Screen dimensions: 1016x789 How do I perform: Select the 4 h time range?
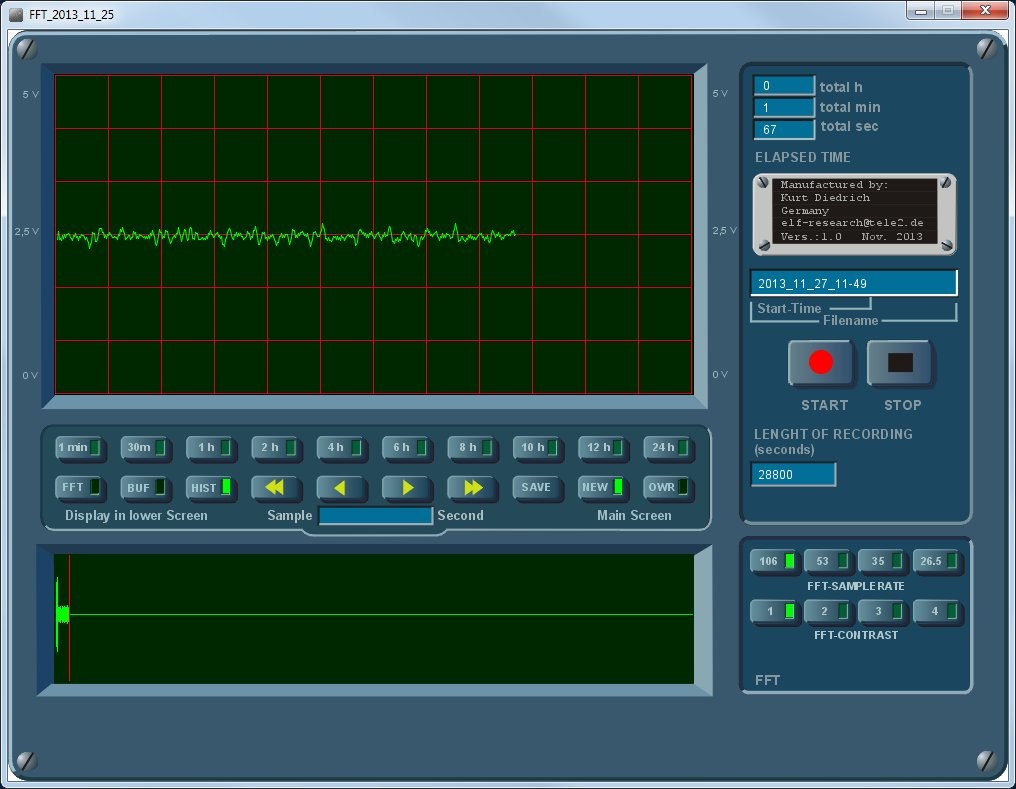tap(340, 448)
